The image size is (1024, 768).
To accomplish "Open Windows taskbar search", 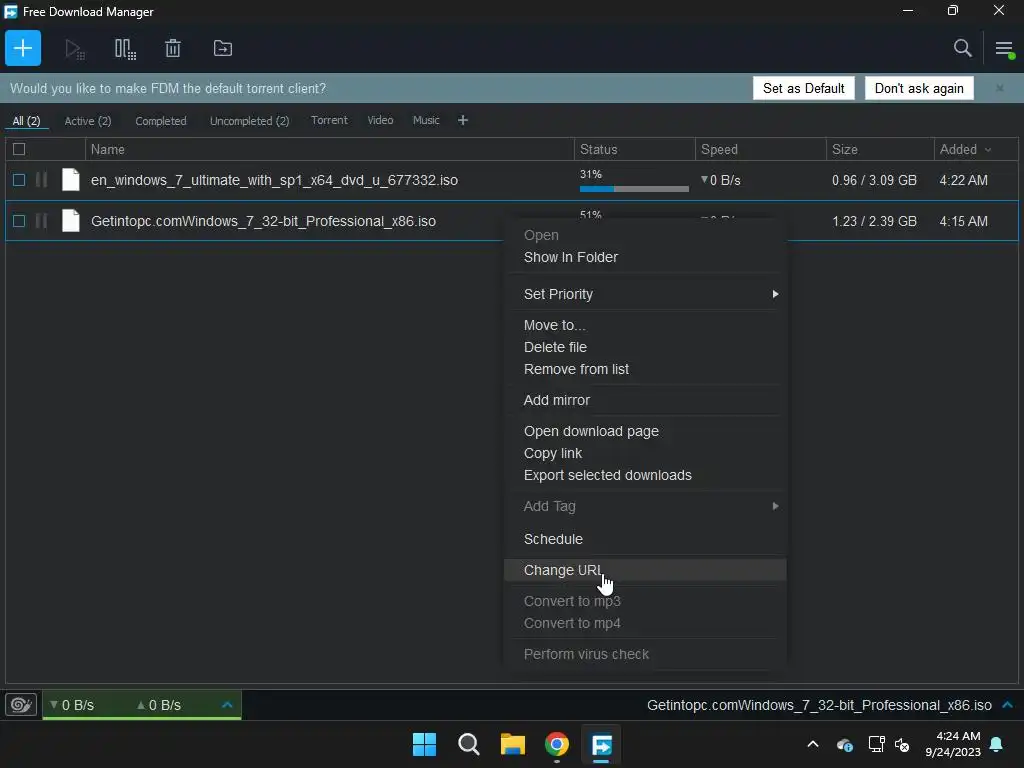I will (x=468, y=744).
